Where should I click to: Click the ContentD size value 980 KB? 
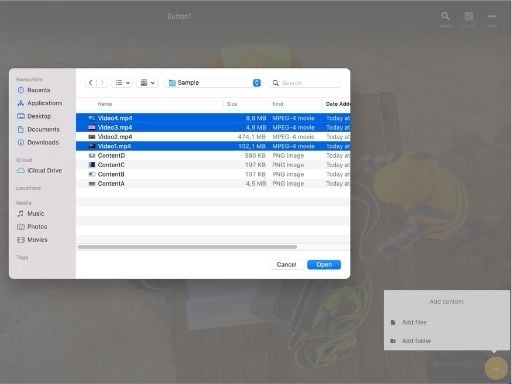click(255, 155)
